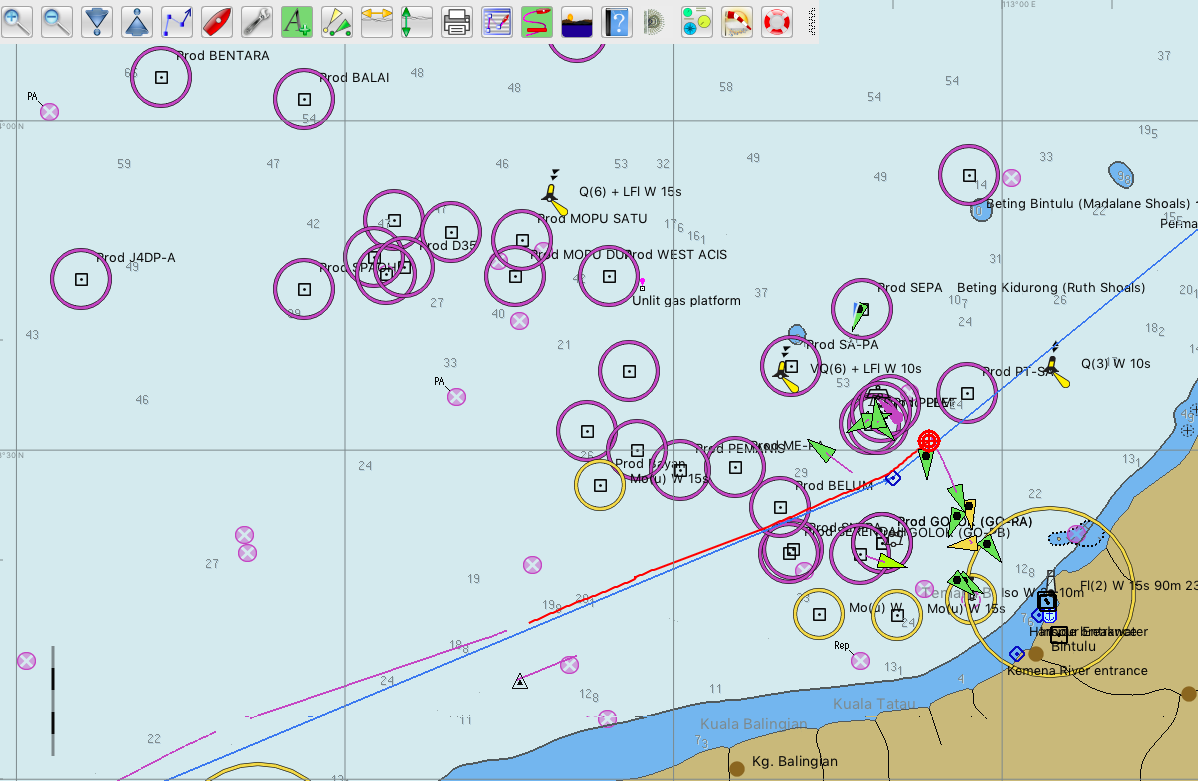This screenshot has height=781, width=1198.
Task: Click the 'Rep' obstruction marker
Action: (x=860, y=660)
